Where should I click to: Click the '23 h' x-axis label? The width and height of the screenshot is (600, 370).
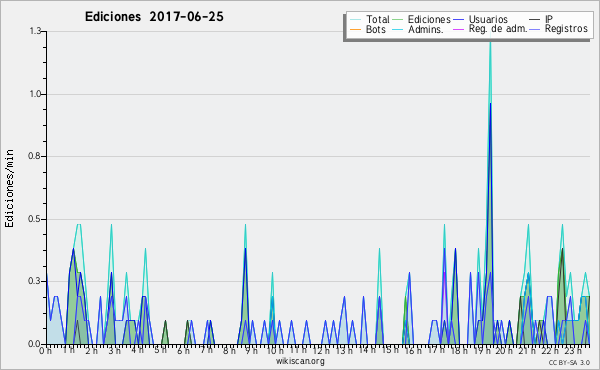click(573, 351)
